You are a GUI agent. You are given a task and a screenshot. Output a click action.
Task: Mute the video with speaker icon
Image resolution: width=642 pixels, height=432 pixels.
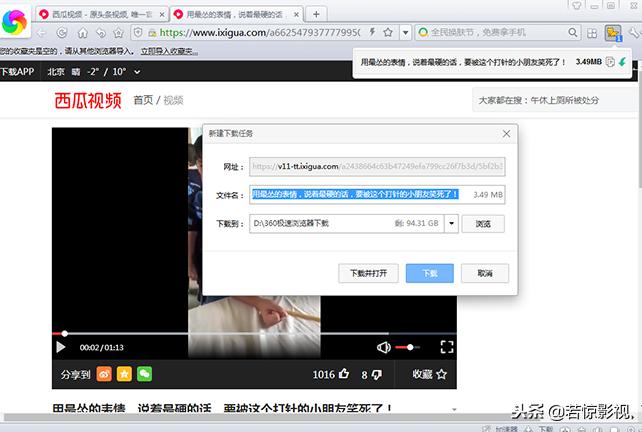click(384, 348)
